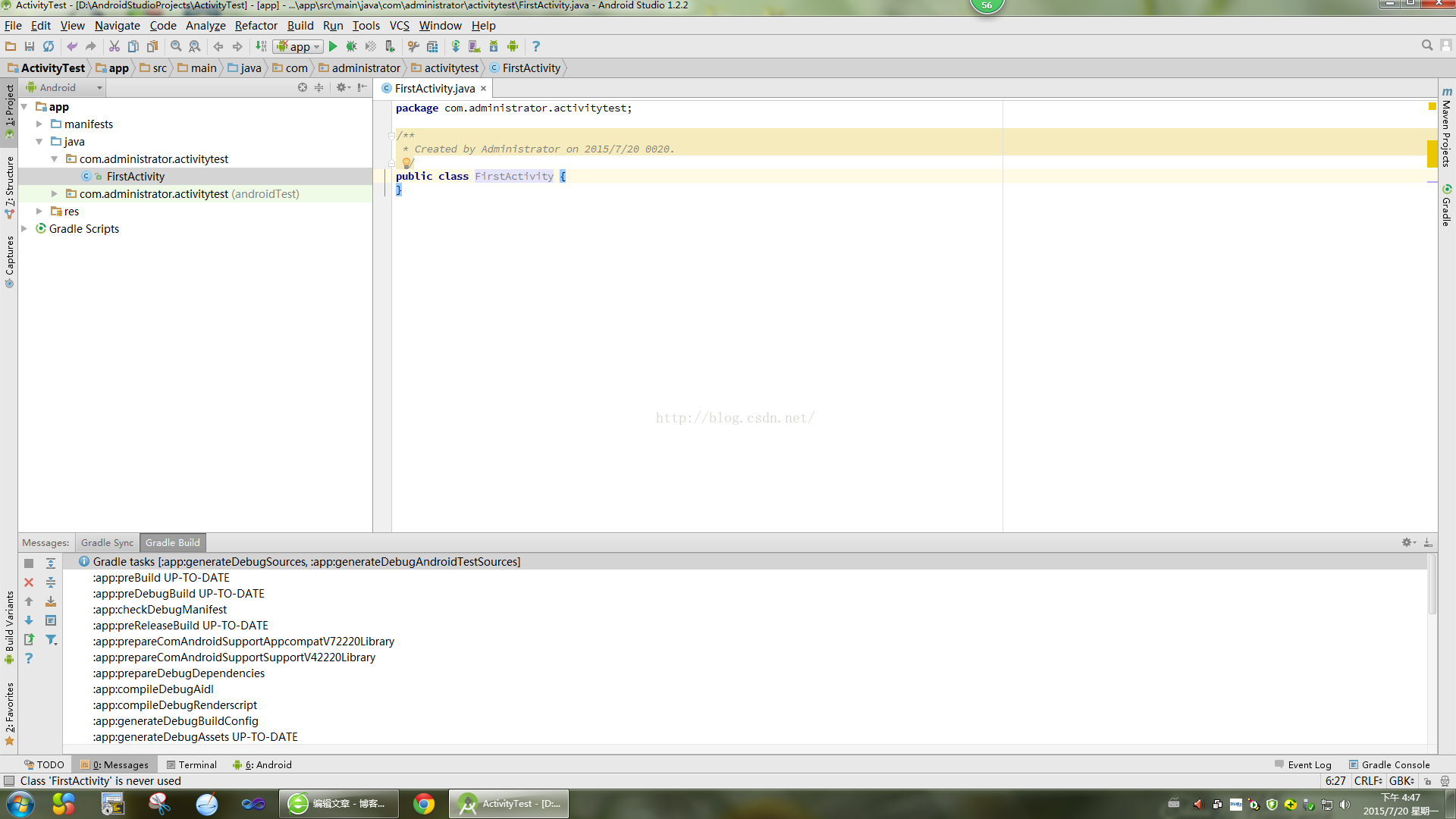Viewport: 1456px width, 819px height.
Task: Click the Cut scissors icon
Action: pos(115,46)
